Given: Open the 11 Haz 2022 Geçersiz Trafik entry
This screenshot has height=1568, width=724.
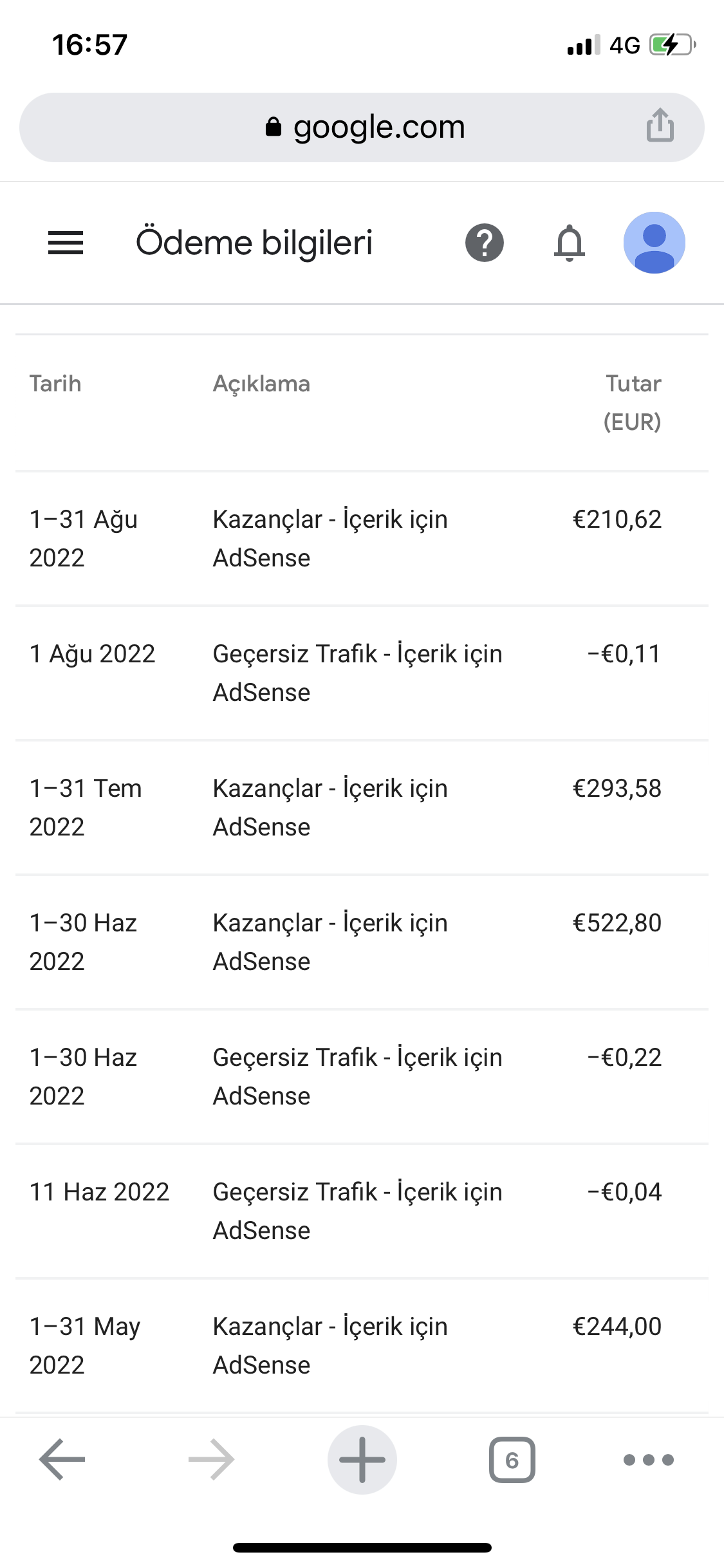Looking at the screenshot, I should pos(362,1211).
